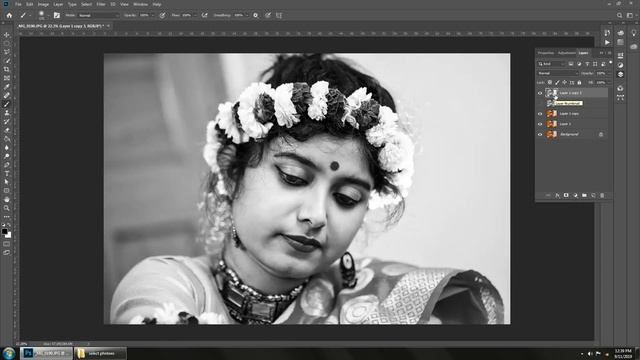Click the search icon top right

click(x=620, y=15)
